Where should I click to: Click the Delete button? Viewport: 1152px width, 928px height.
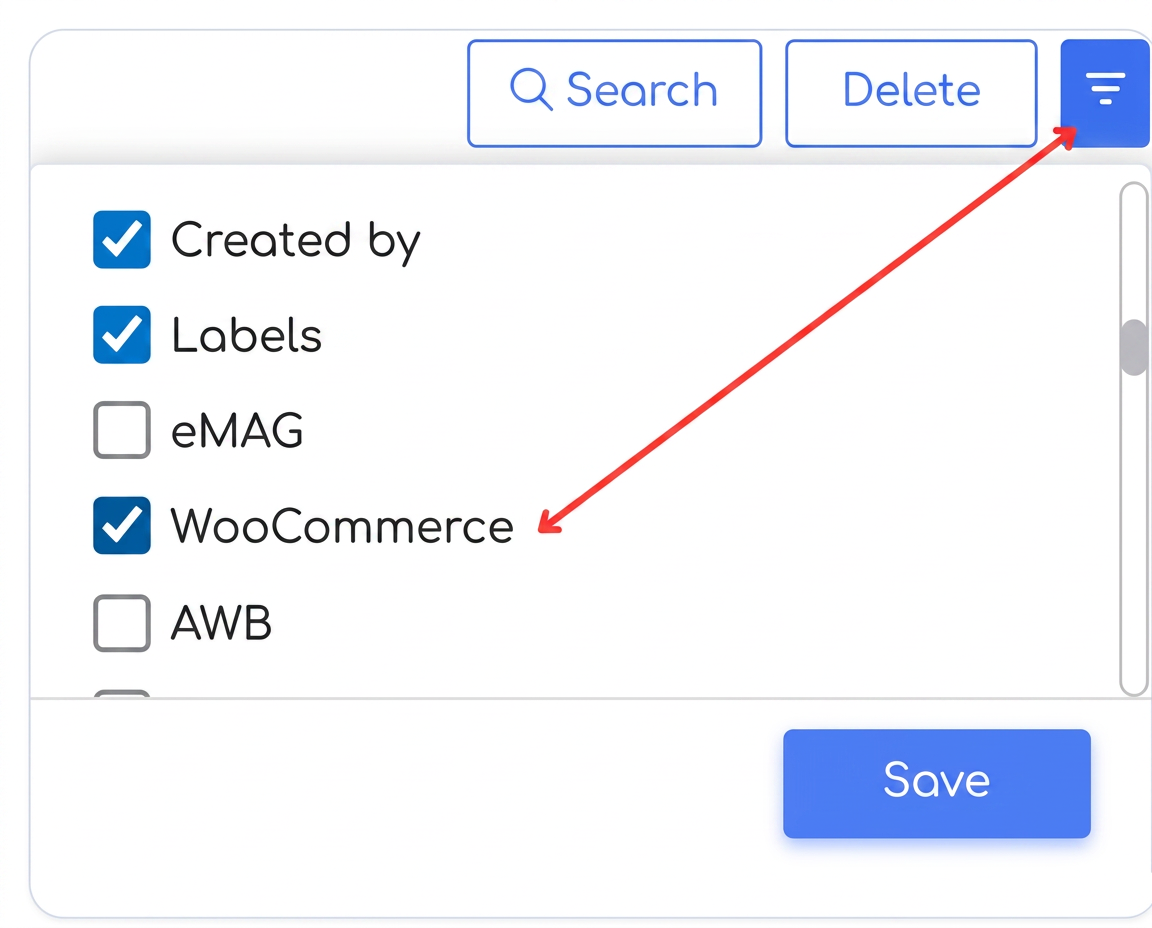coord(911,93)
